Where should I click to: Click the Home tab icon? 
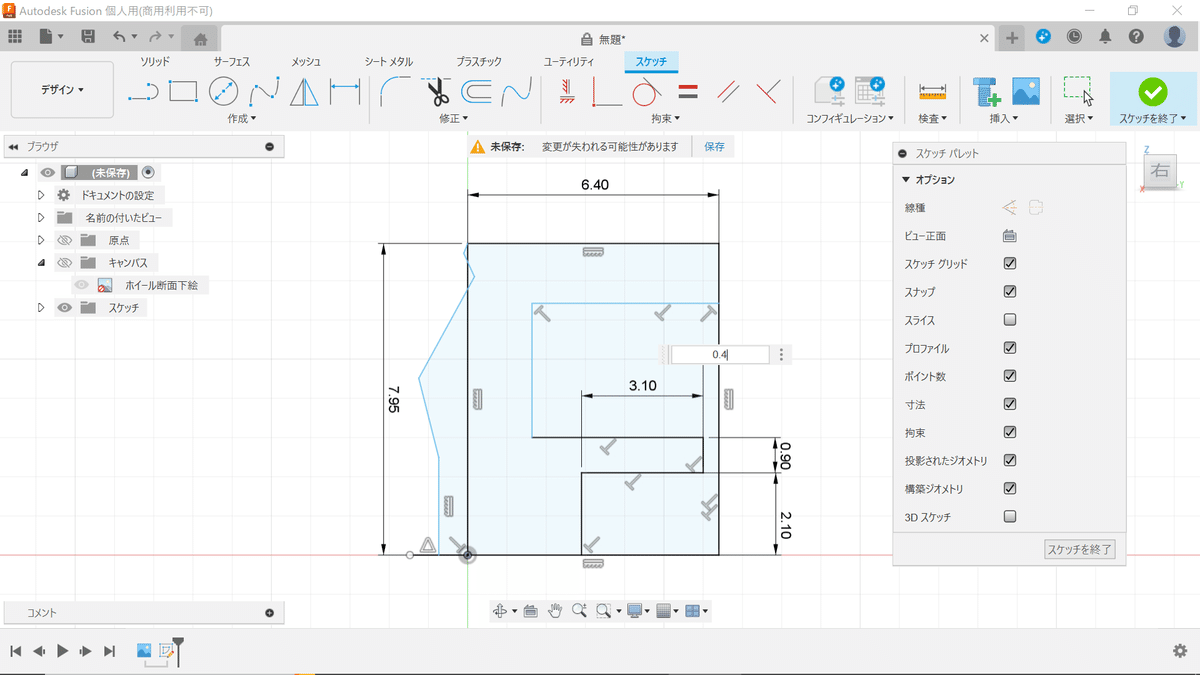(x=200, y=39)
